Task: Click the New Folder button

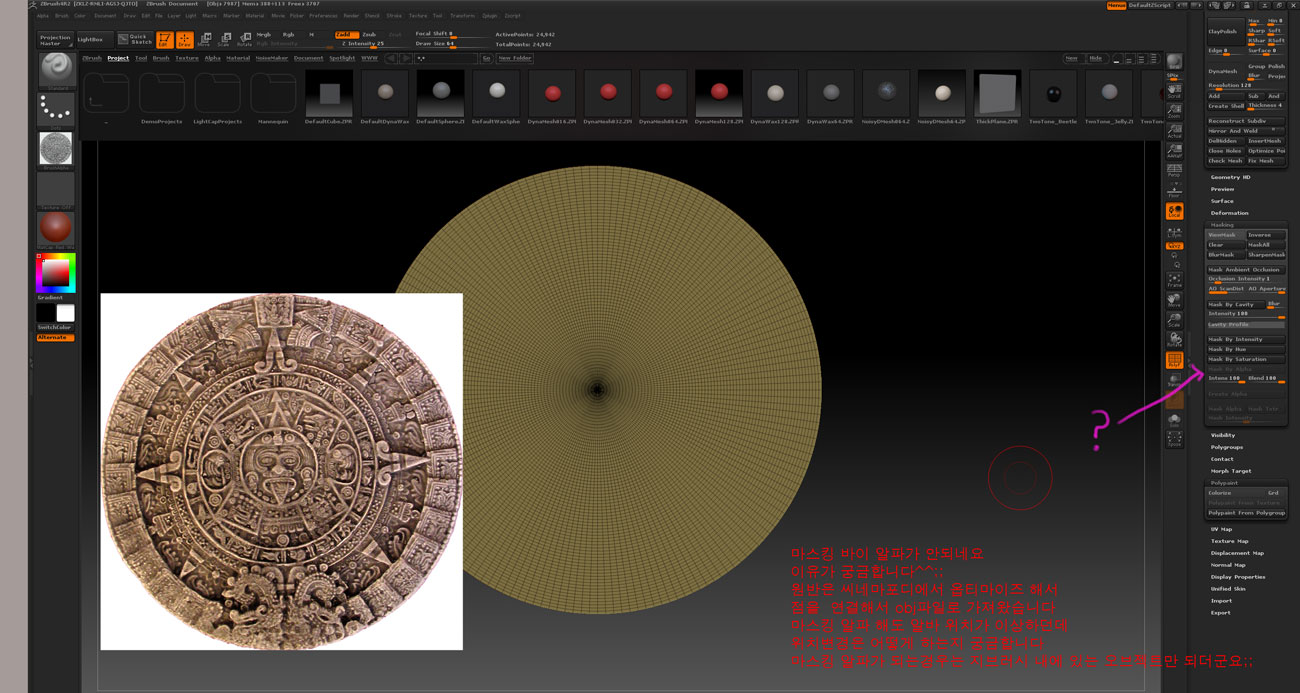Action: pyautogui.click(x=514, y=58)
